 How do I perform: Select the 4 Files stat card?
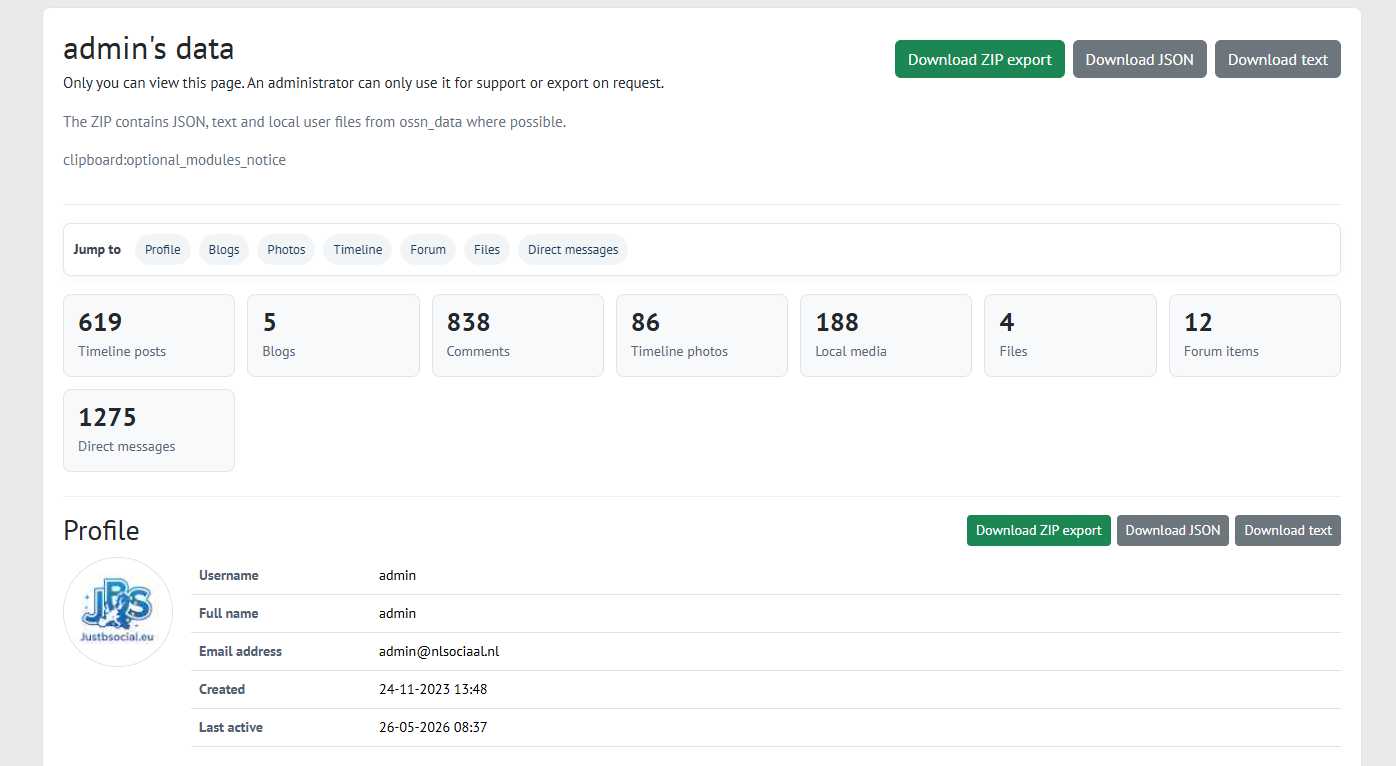point(1070,335)
